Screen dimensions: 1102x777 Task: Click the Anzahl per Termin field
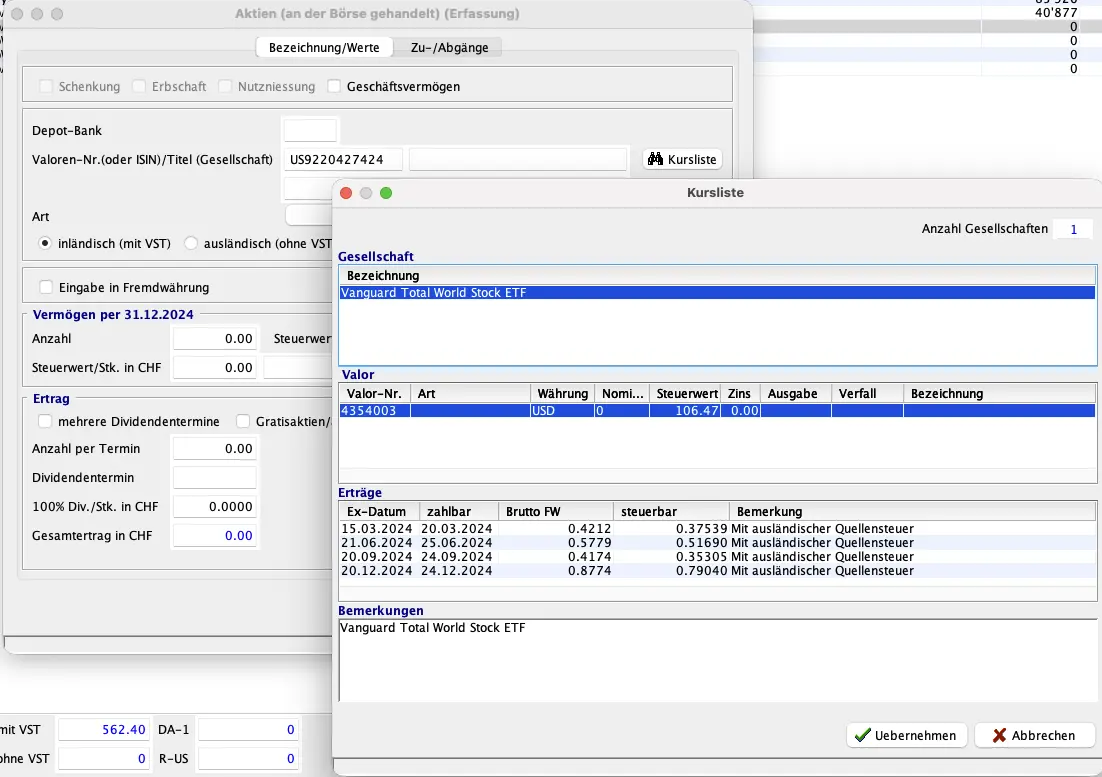tap(214, 449)
